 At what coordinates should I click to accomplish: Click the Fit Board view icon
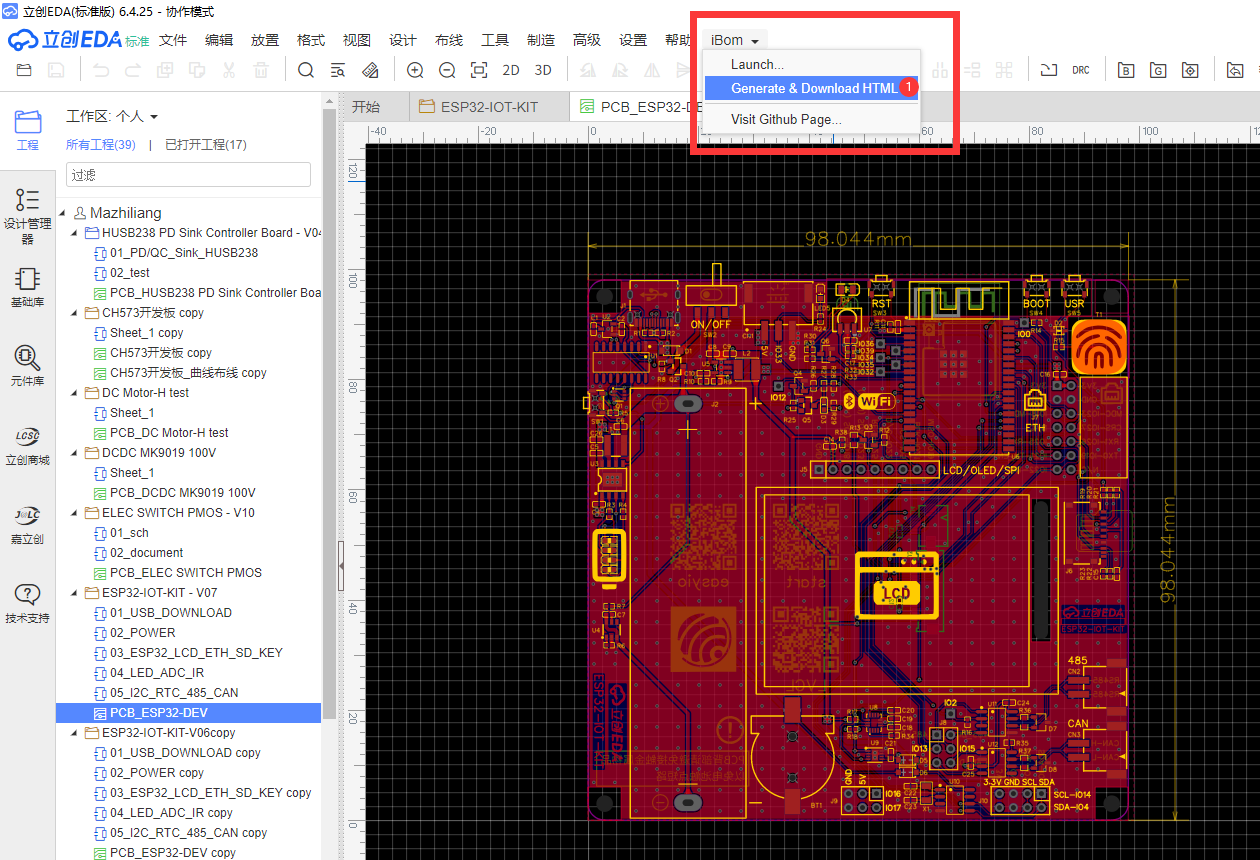click(x=480, y=70)
